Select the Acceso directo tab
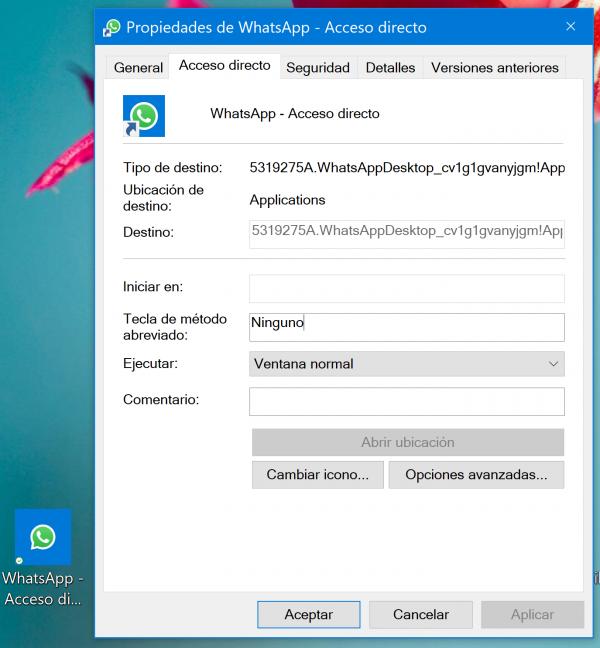Viewport: 600px width, 648px height. tap(224, 65)
